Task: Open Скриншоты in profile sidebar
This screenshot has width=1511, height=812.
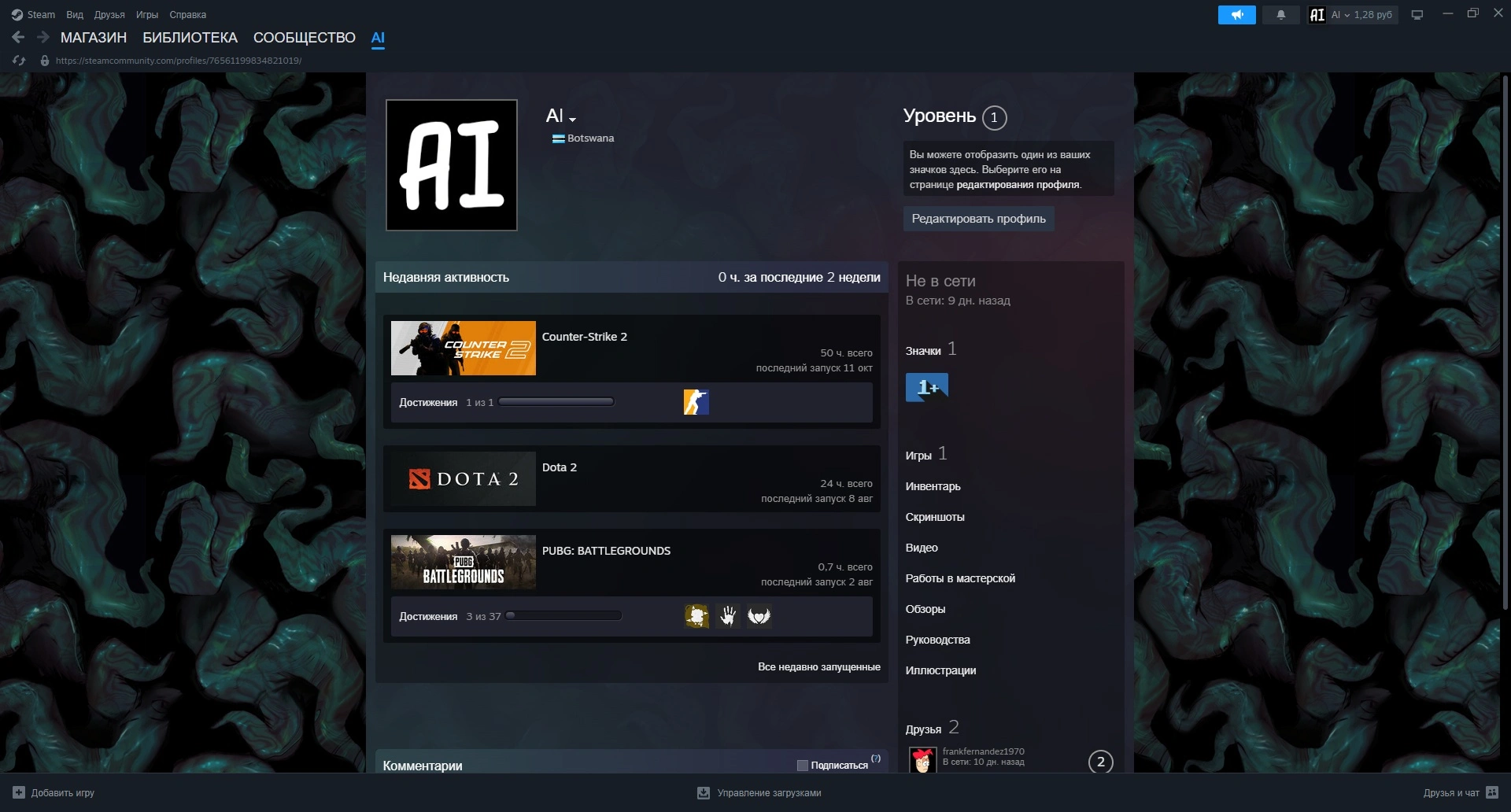Action: (x=935, y=517)
